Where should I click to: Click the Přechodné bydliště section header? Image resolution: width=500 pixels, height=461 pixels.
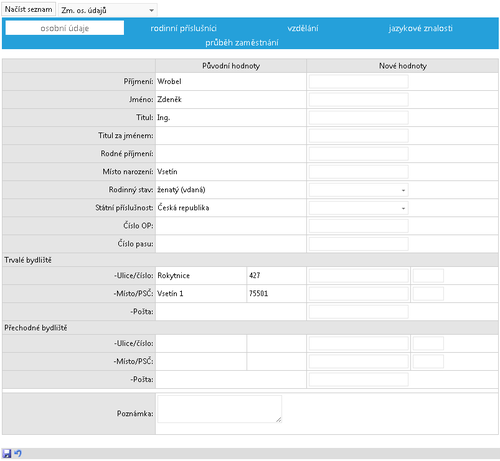36,328
